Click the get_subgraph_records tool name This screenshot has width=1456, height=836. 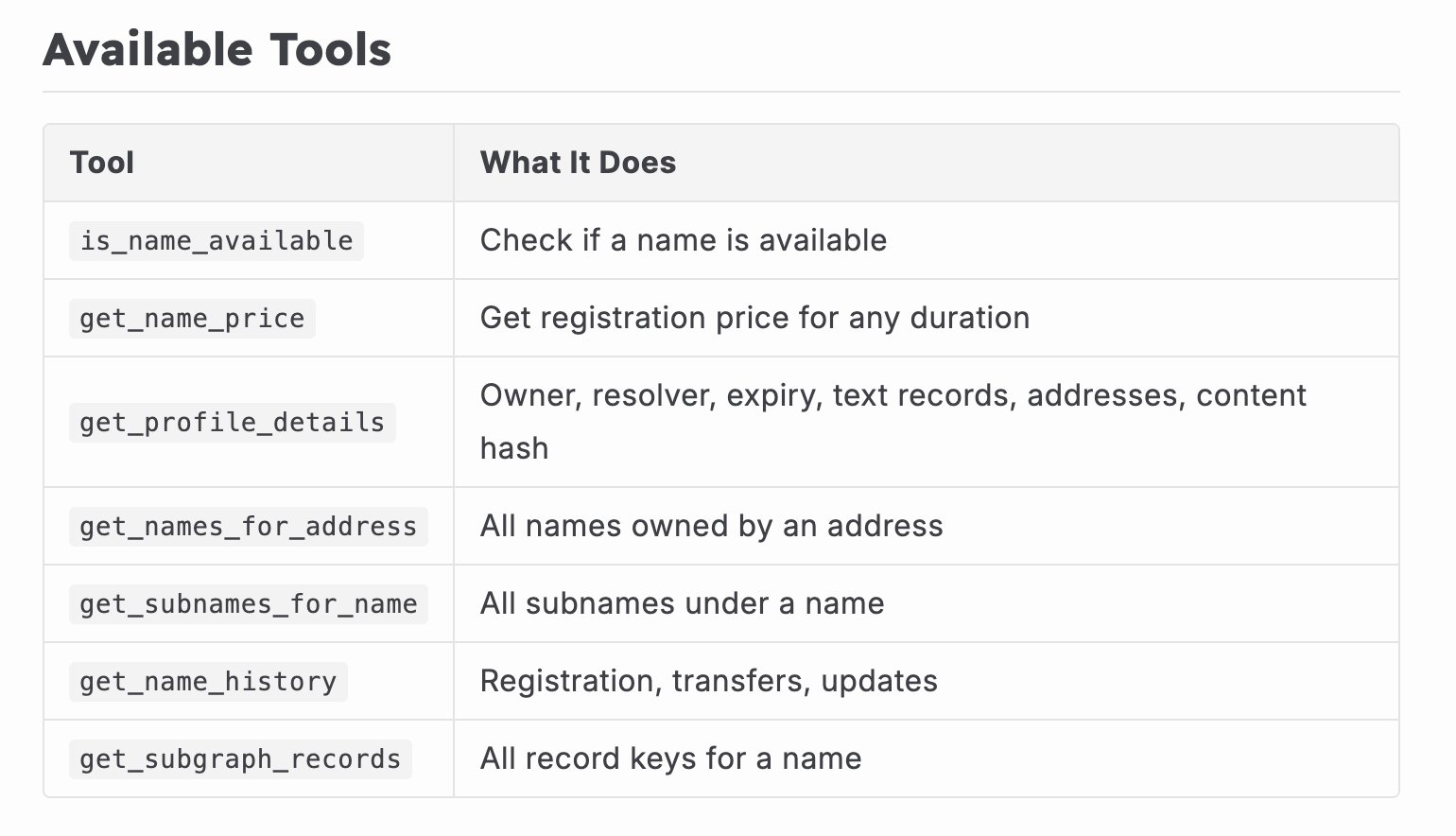tap(240, 759)
